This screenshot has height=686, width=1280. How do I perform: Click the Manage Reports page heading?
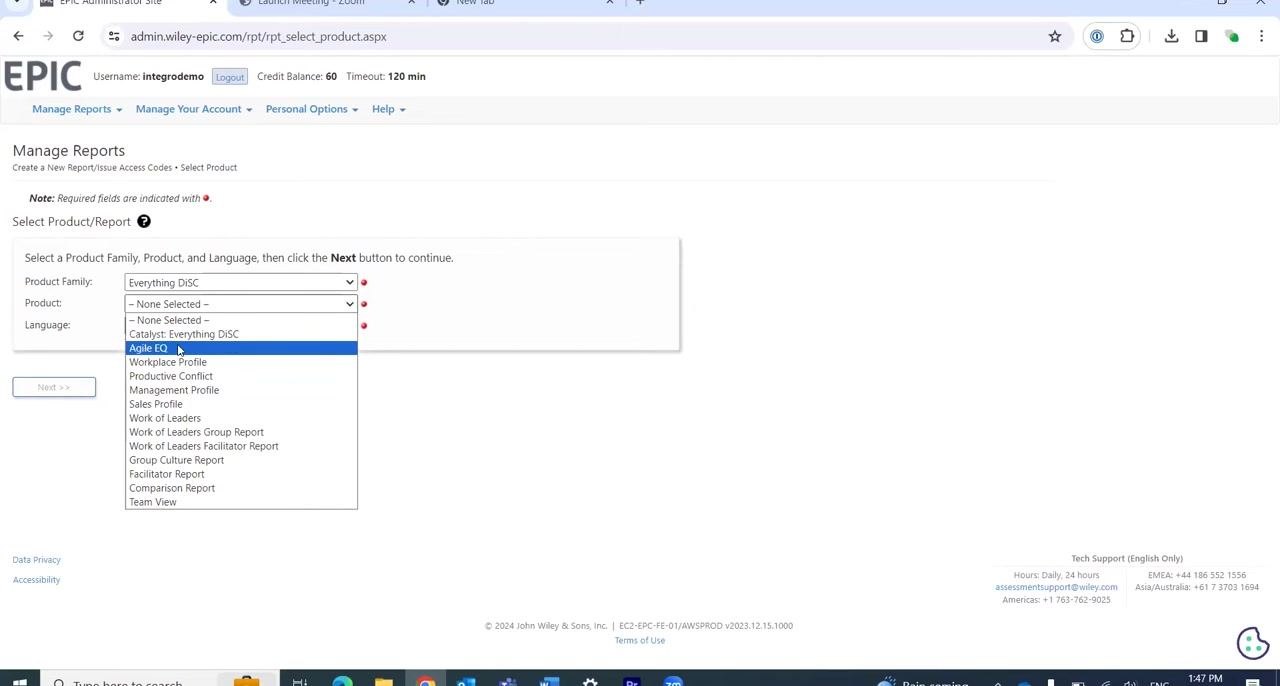click(69, 151)
